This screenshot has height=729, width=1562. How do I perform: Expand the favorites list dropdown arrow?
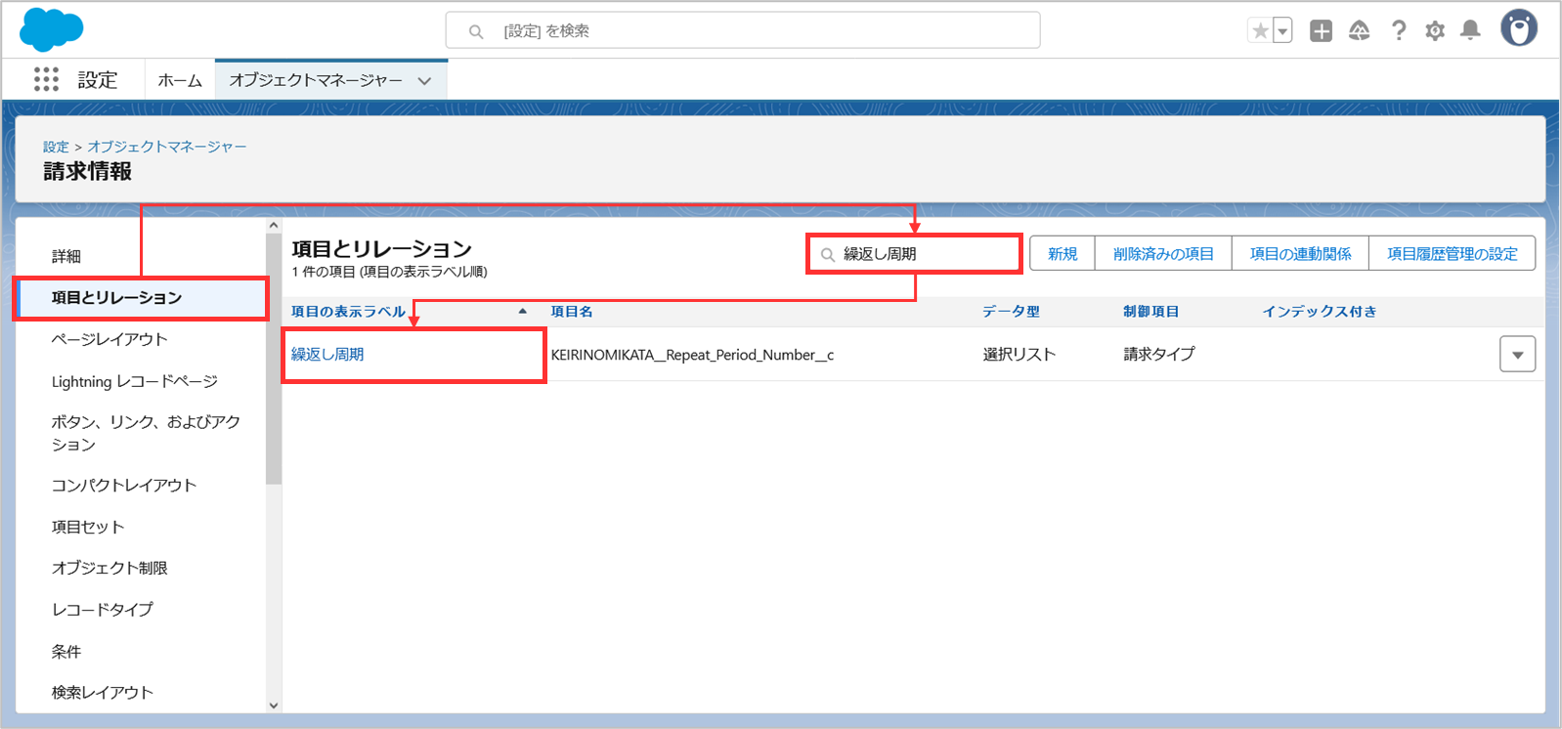[x=1283, y=31]
